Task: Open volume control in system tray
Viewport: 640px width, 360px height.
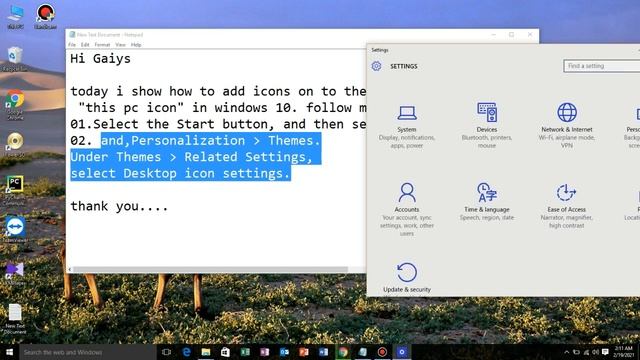Action: (x=596, y=352)
